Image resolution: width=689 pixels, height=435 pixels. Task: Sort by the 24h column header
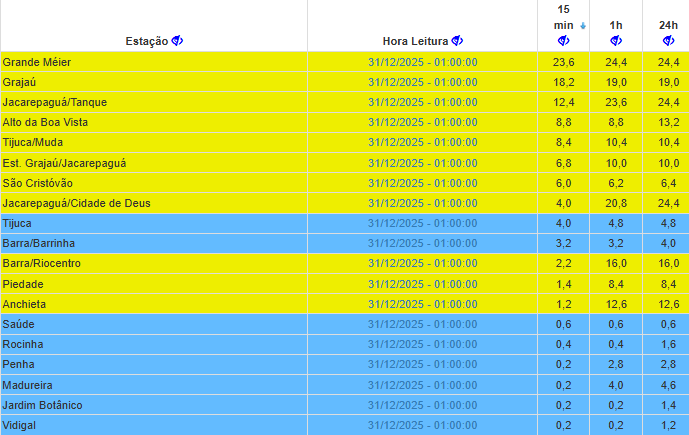click(668, 25)
